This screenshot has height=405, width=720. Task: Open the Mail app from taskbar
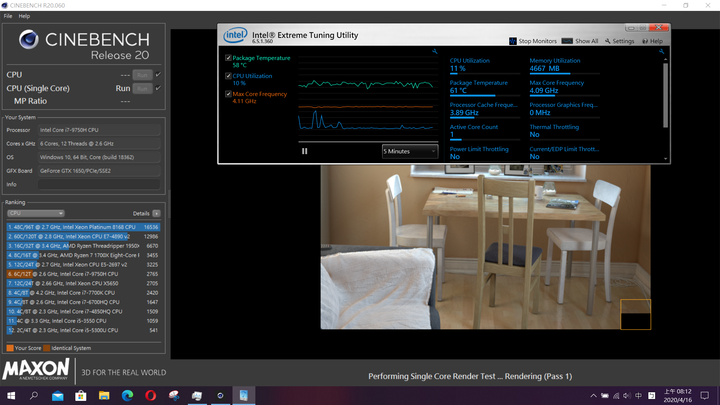(57, 395)
